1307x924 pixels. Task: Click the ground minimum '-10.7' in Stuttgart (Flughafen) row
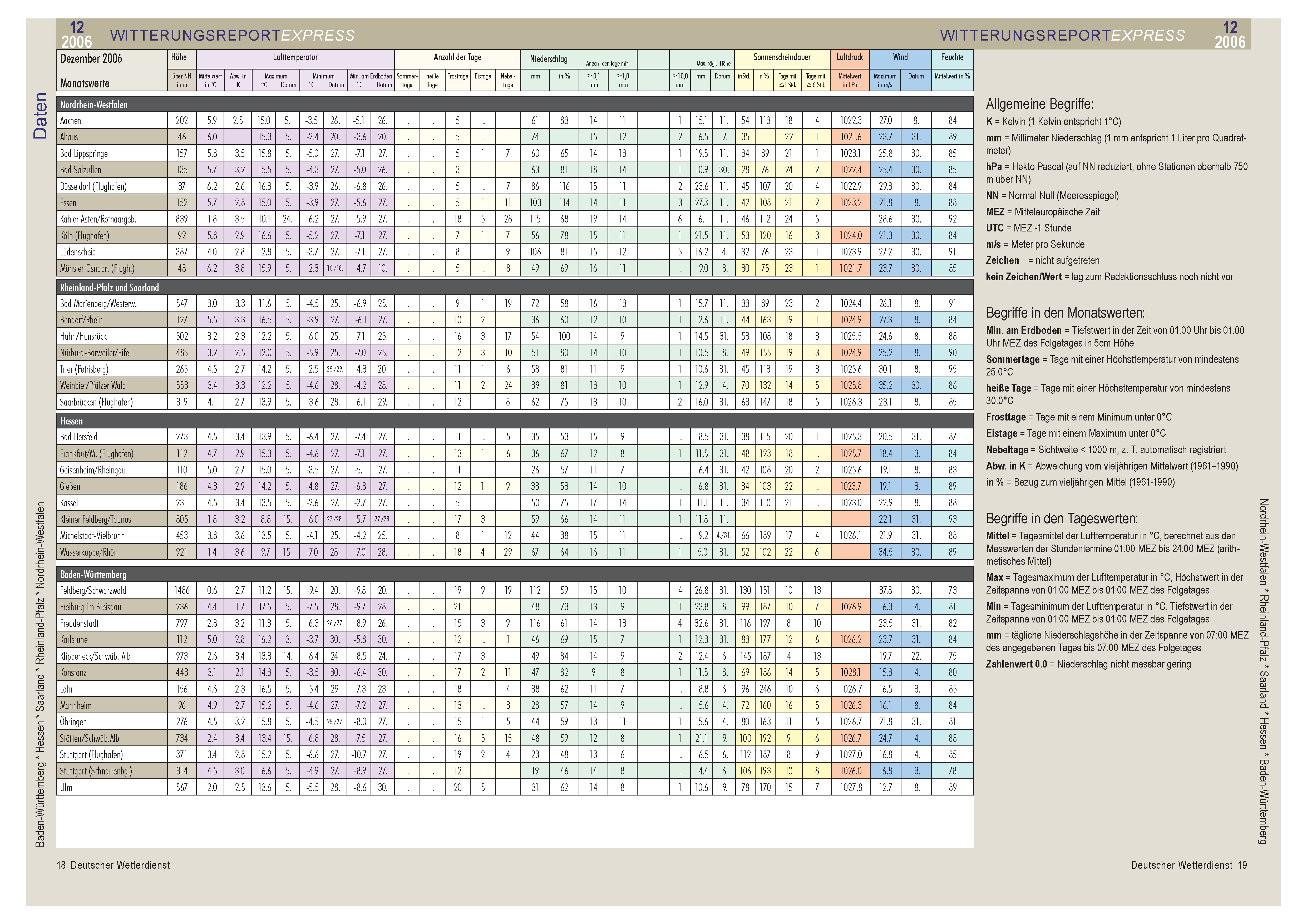click(360, 755)
